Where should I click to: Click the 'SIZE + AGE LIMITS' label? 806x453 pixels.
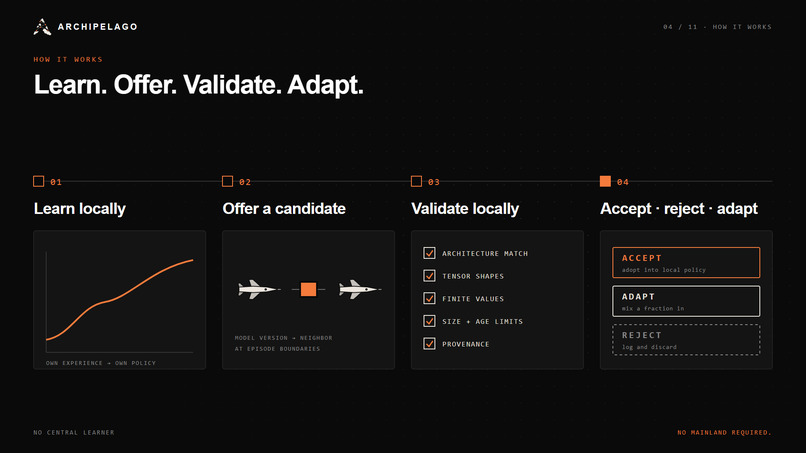coord(482,321)
